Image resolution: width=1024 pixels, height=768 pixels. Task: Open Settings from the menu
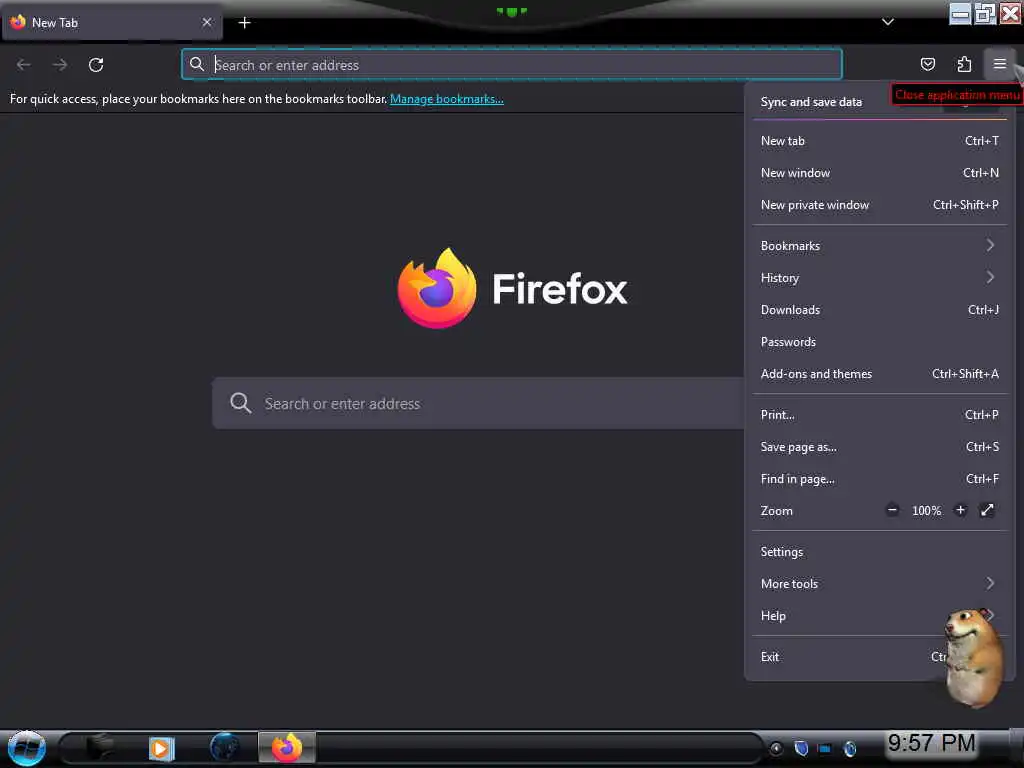pyautogui.click(x=879, y=552)
